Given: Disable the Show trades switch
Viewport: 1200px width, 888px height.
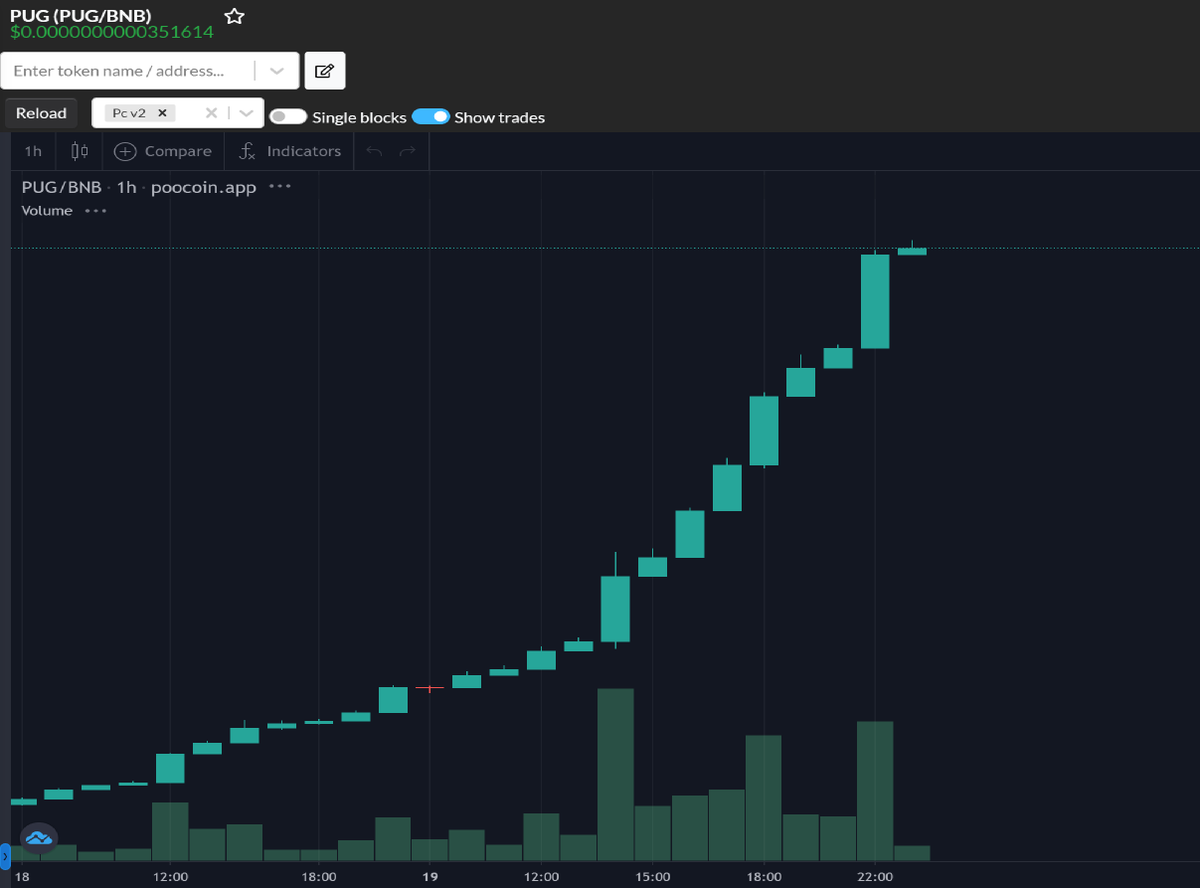Looking at the screenshot, I should coord(431,117).
